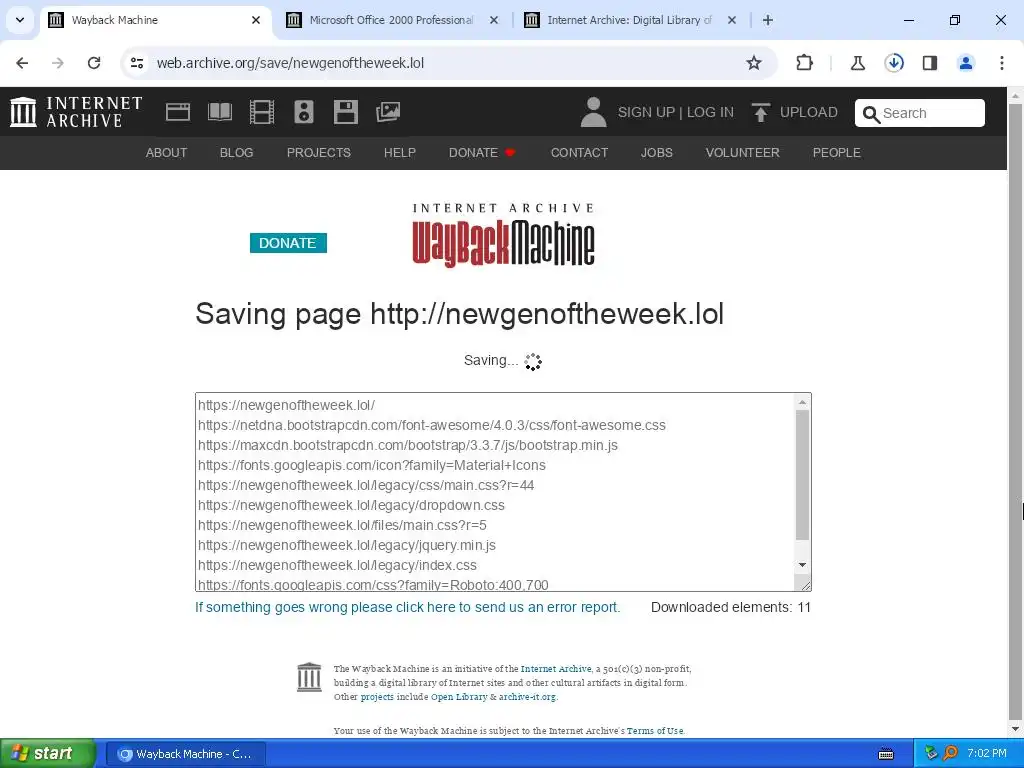
Task: Open the Terms of Use link
Action: click(x=655, y=731)
